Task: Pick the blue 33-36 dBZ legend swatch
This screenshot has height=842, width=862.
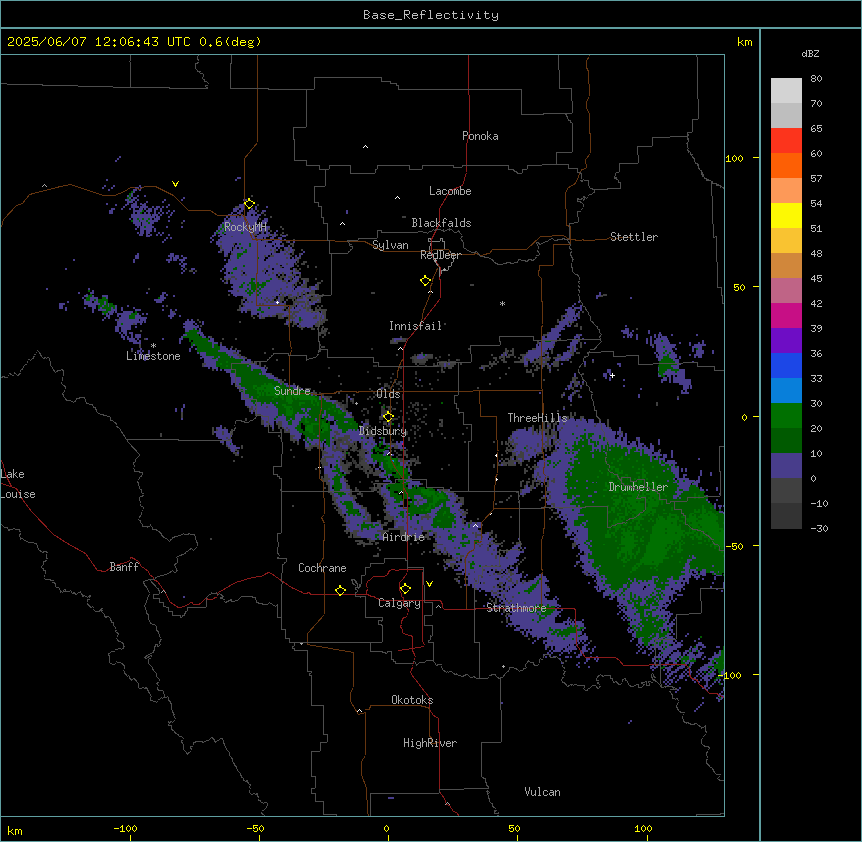Action: 786,365
